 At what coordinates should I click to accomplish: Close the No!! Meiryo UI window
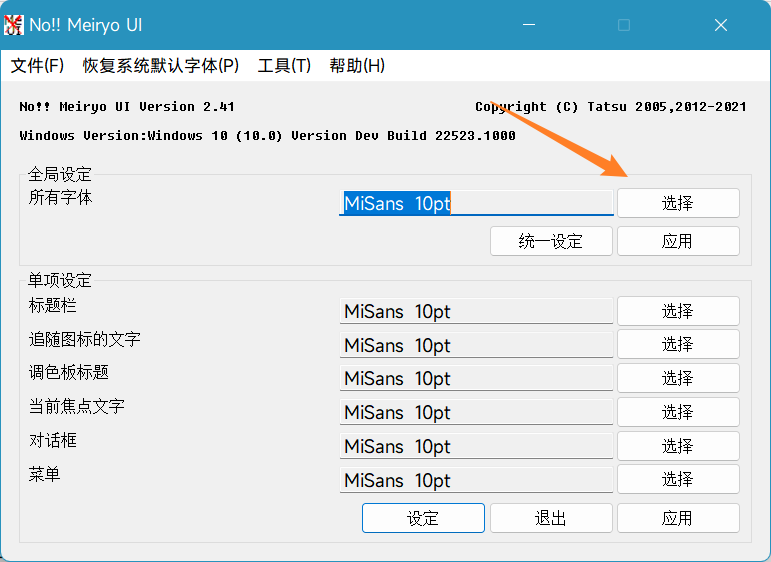click(721, 25)
